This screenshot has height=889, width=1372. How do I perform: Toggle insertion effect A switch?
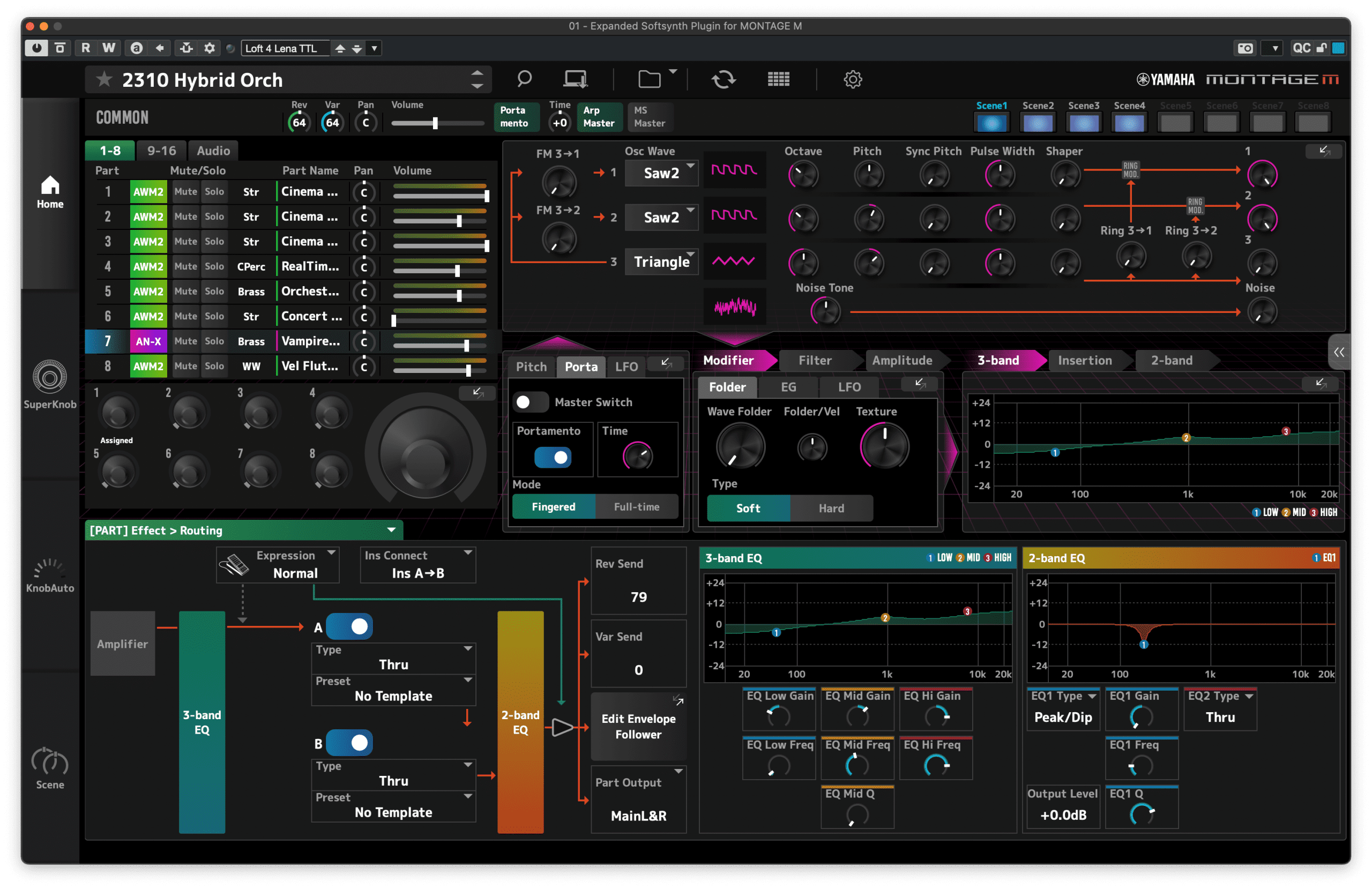349,626
